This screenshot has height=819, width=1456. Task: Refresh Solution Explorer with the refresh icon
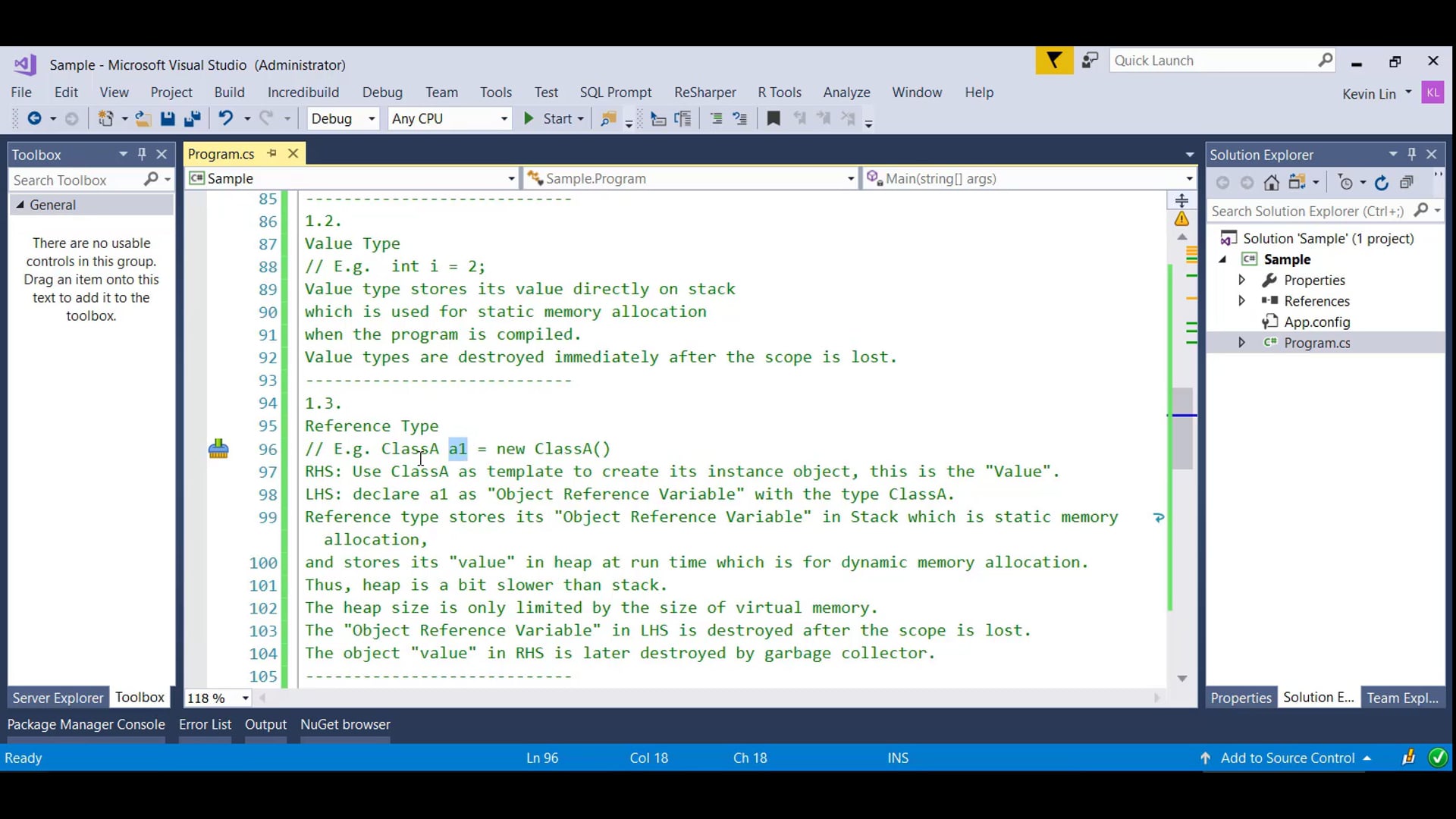coord(1382,183)
